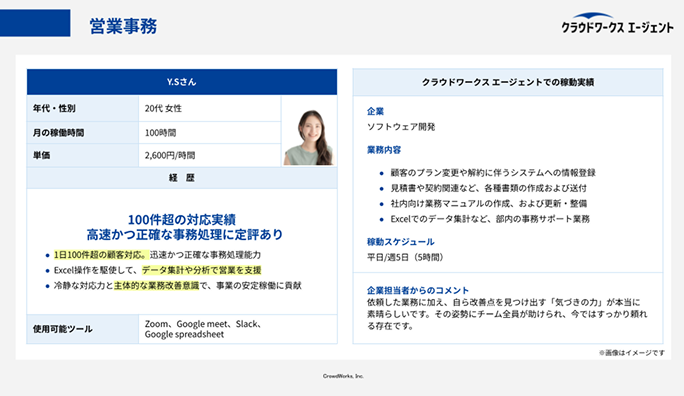Select the bullet about 見積書や契約関連

[489, 188]
